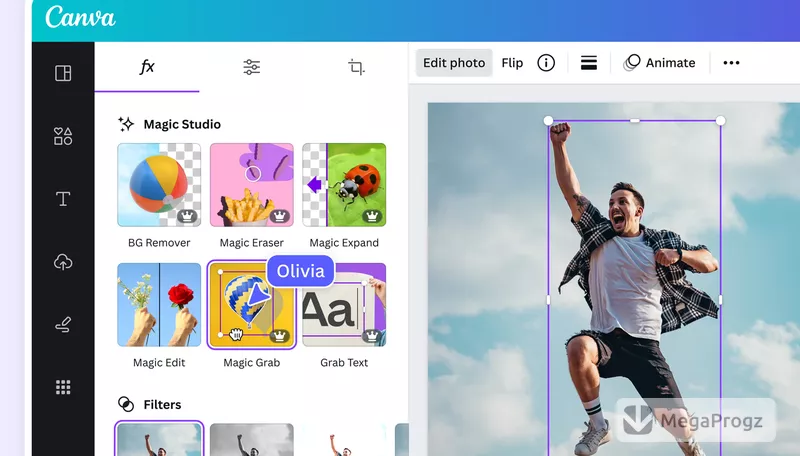Click the Canva logo
The height and width of the screenshot is (456, 800).
pyautogui.click(x=80, y=17)
